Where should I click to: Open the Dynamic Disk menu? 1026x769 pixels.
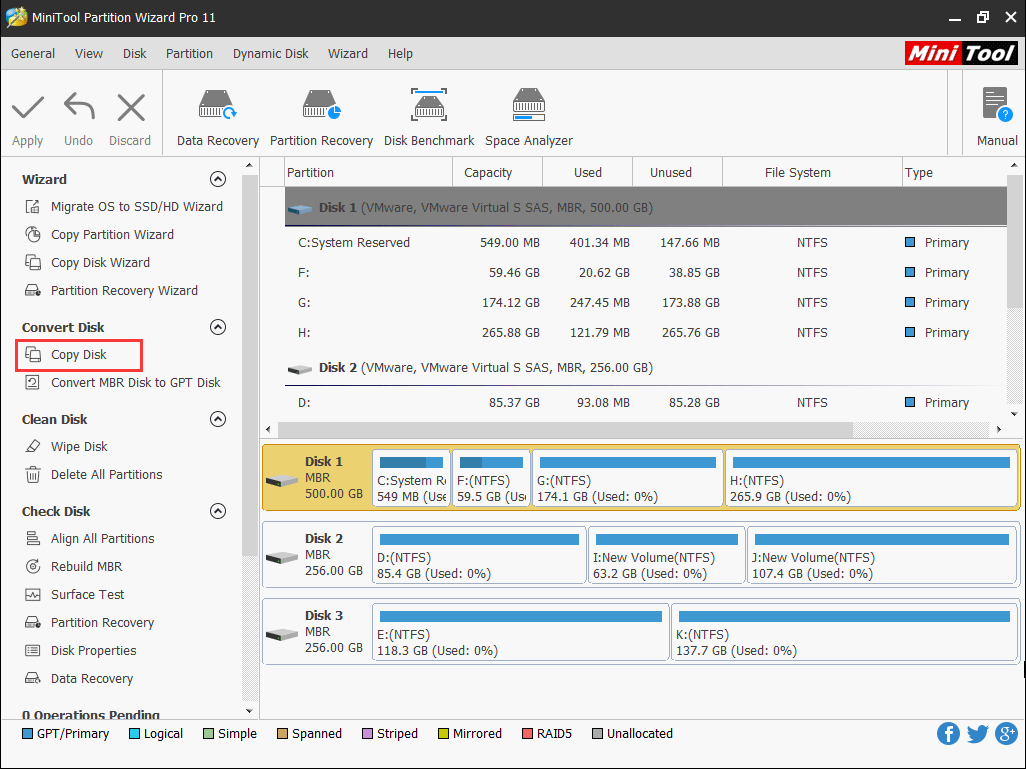270,54
